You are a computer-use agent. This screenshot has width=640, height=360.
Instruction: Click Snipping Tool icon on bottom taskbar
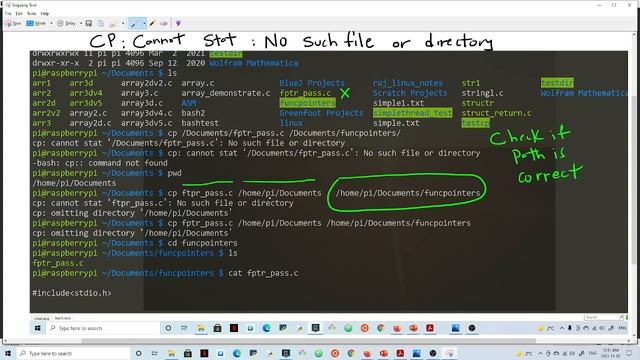(x=449, y=353)
